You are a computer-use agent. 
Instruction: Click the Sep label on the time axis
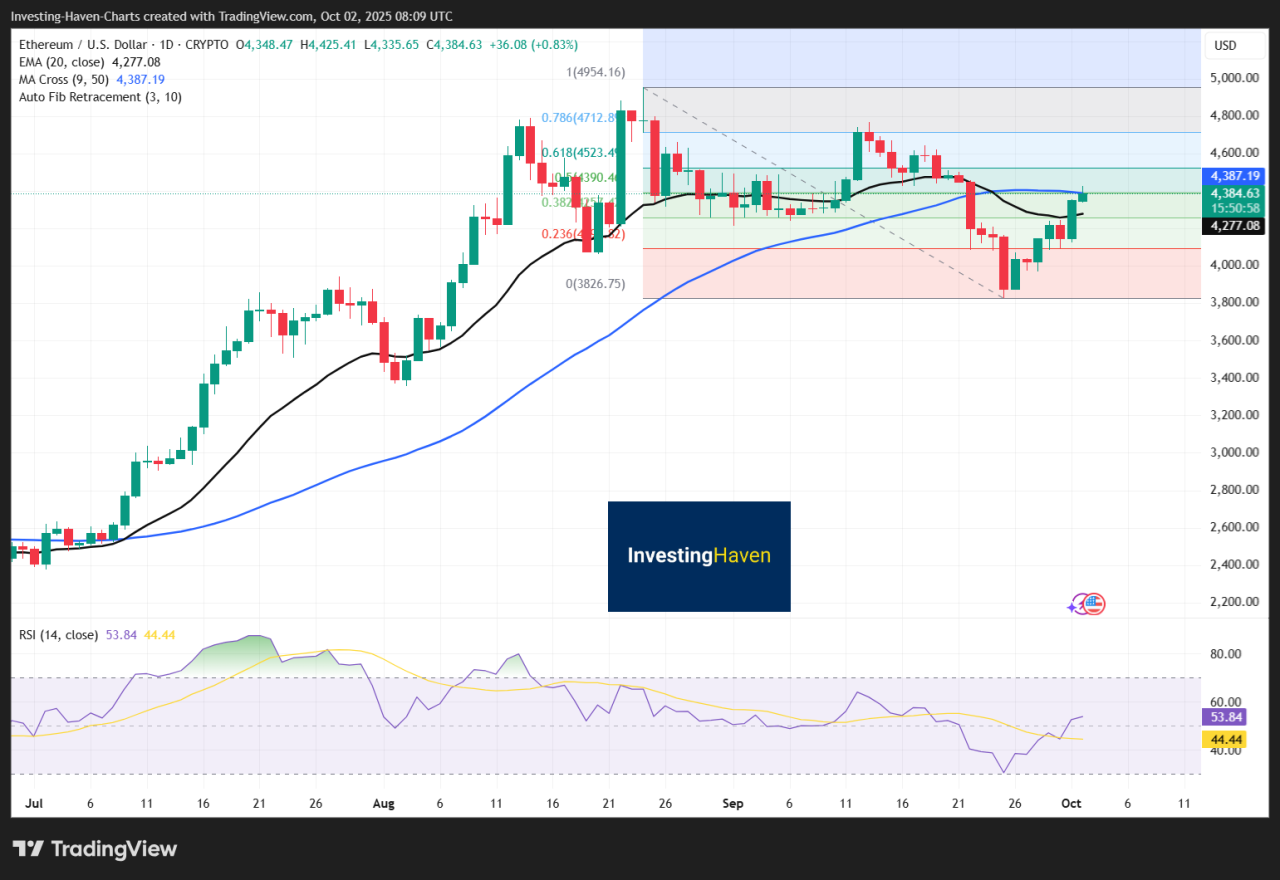(x=732, y=803)
